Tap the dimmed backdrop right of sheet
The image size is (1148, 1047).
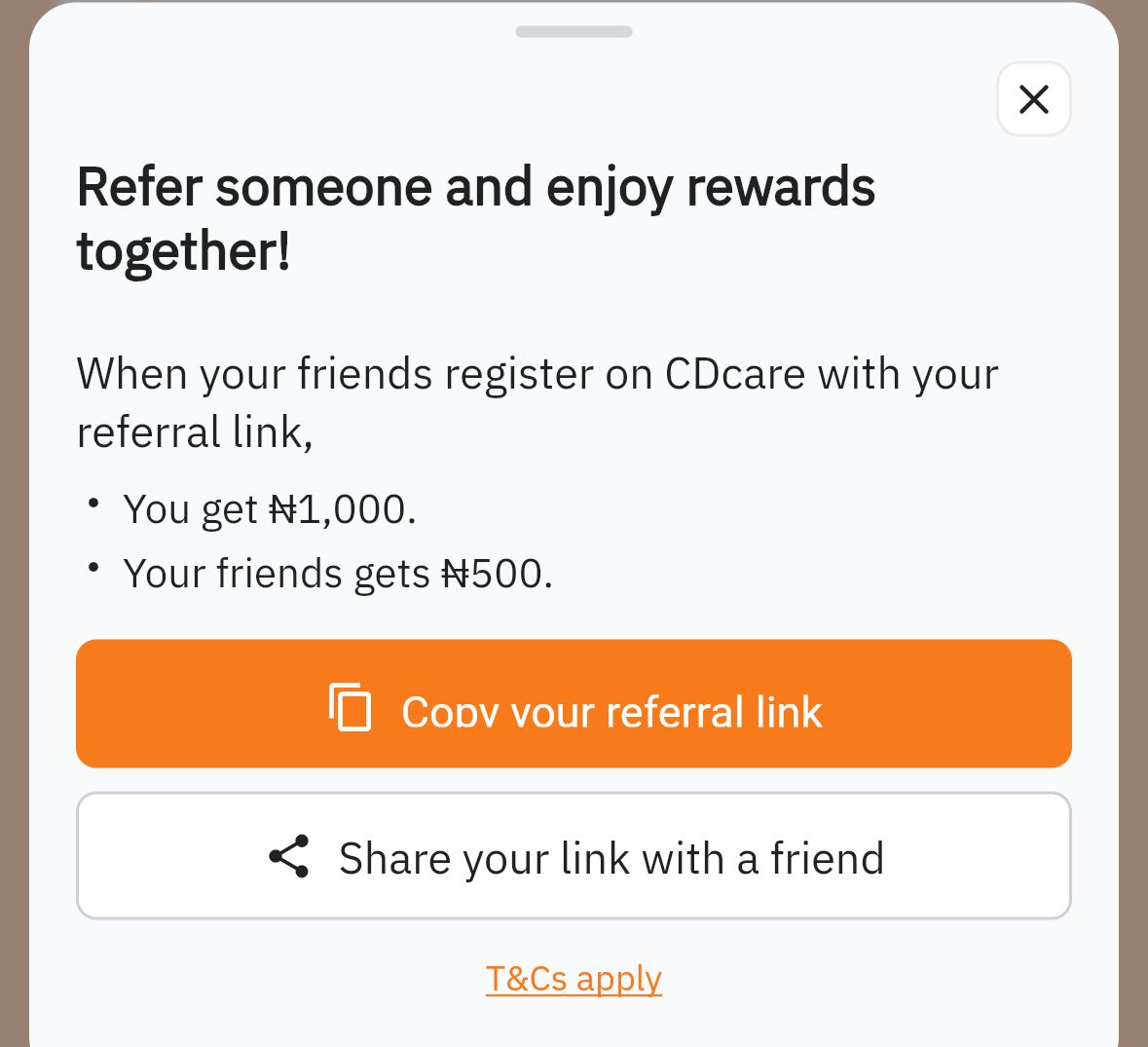coord(1134,526)
